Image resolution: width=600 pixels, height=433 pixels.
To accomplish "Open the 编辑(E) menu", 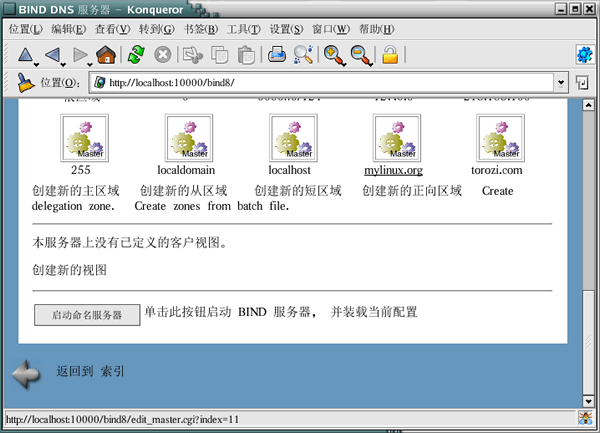I will tap(68, 29).
